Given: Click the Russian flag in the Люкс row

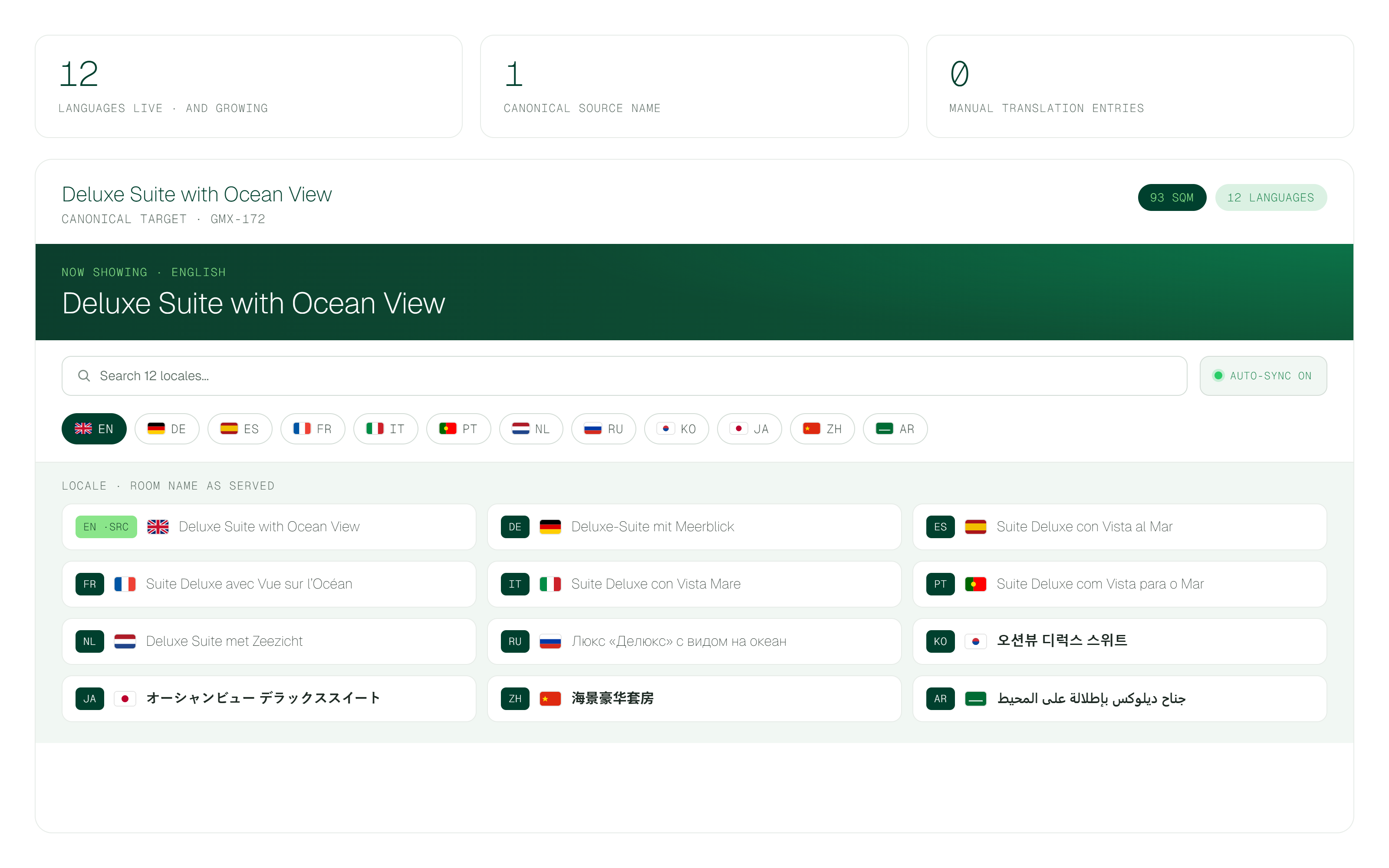Looking at the screenshot, I should point(550,641).
